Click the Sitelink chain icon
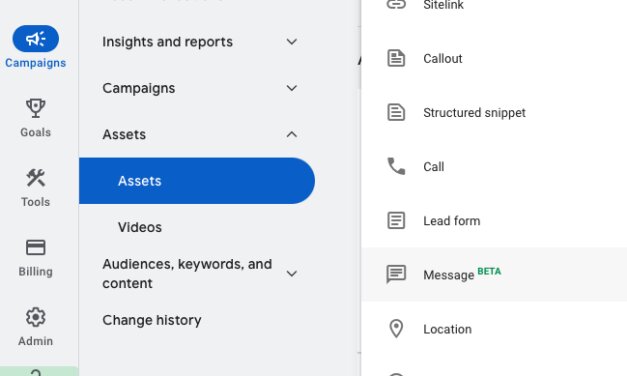This screenshot has height=376, width=627. [396, 5]
